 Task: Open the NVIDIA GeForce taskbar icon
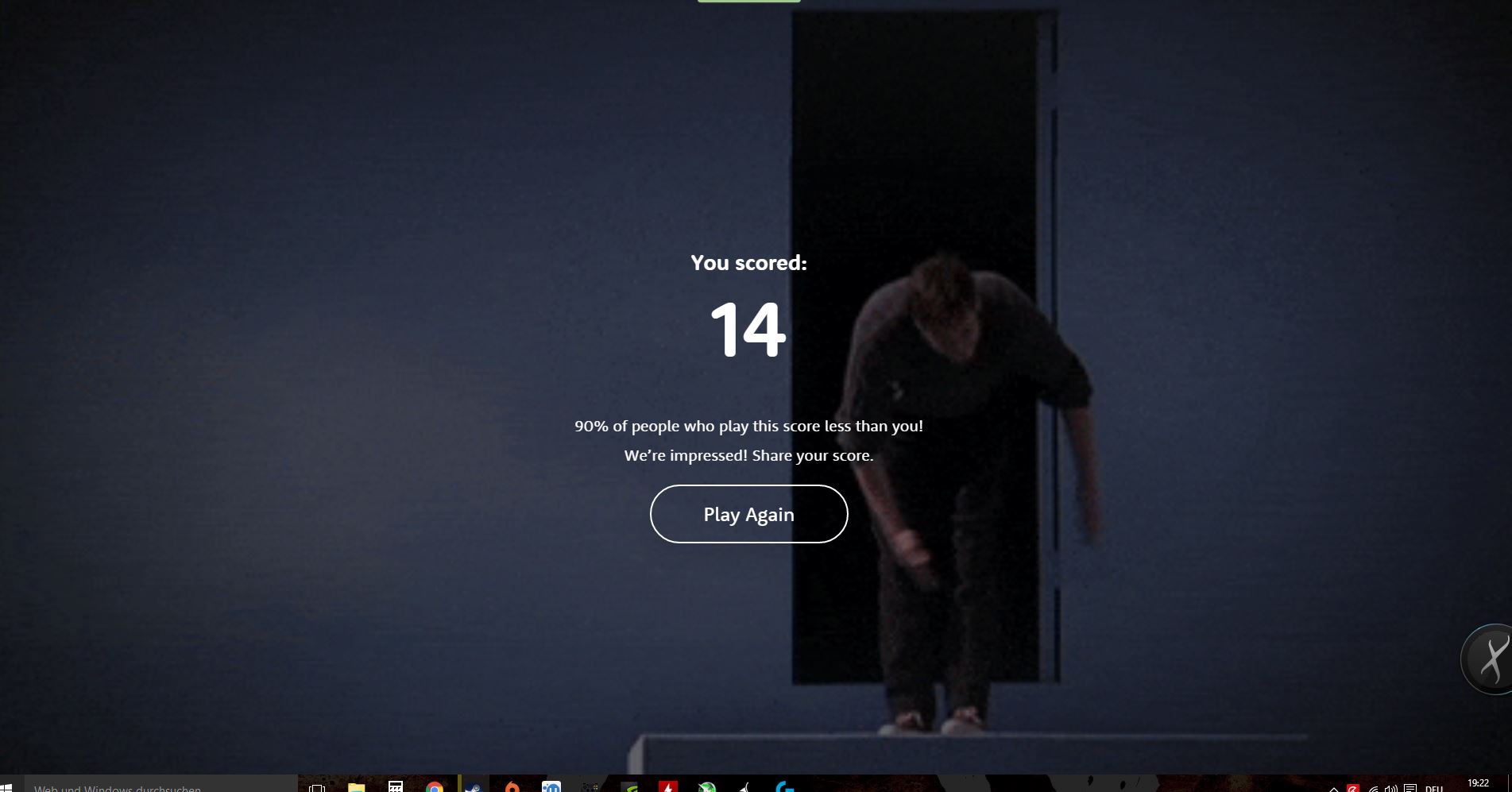pyautogui.click(x=628, y=787)
